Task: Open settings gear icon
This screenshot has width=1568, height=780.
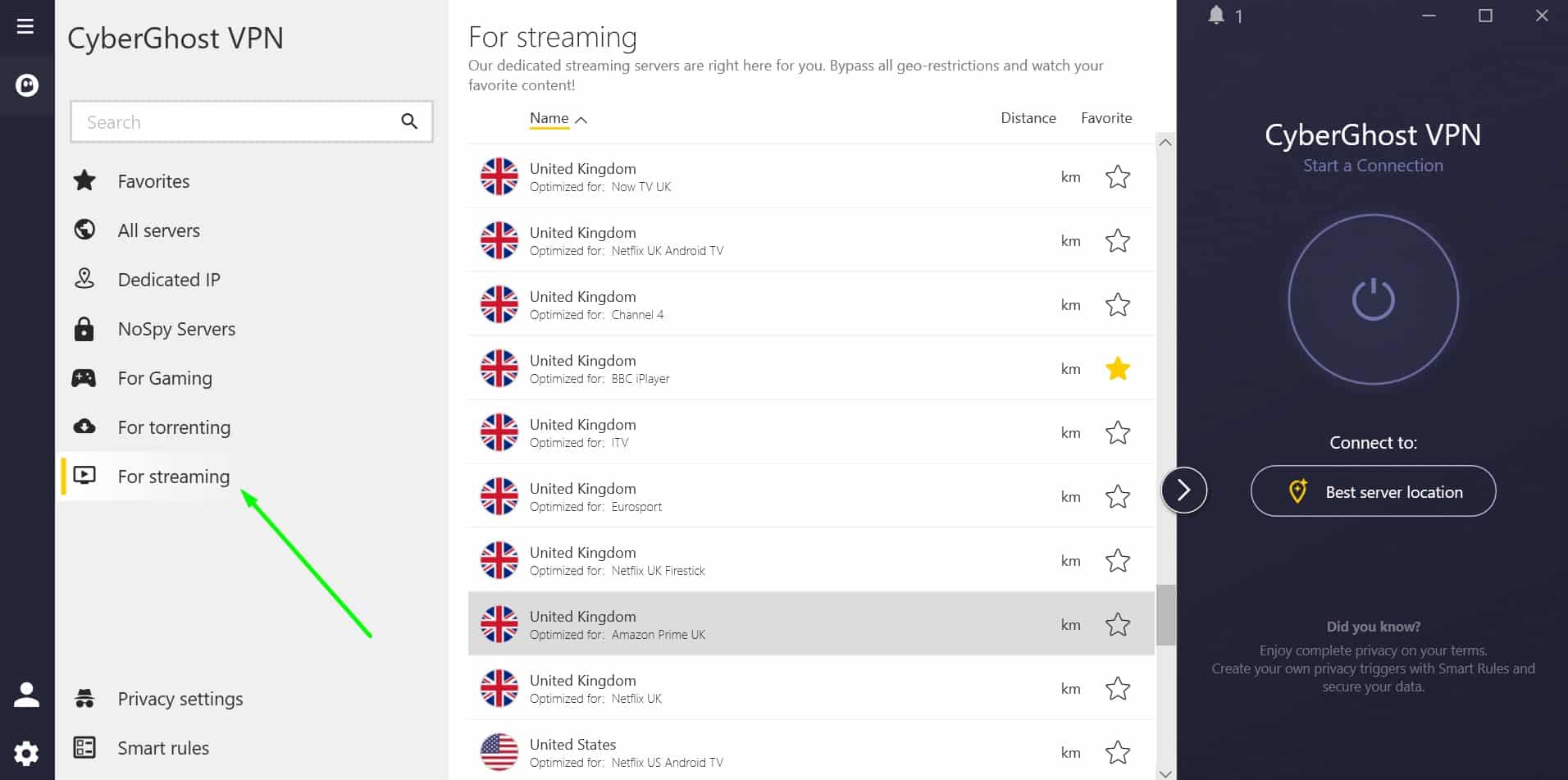Action: 26,753
